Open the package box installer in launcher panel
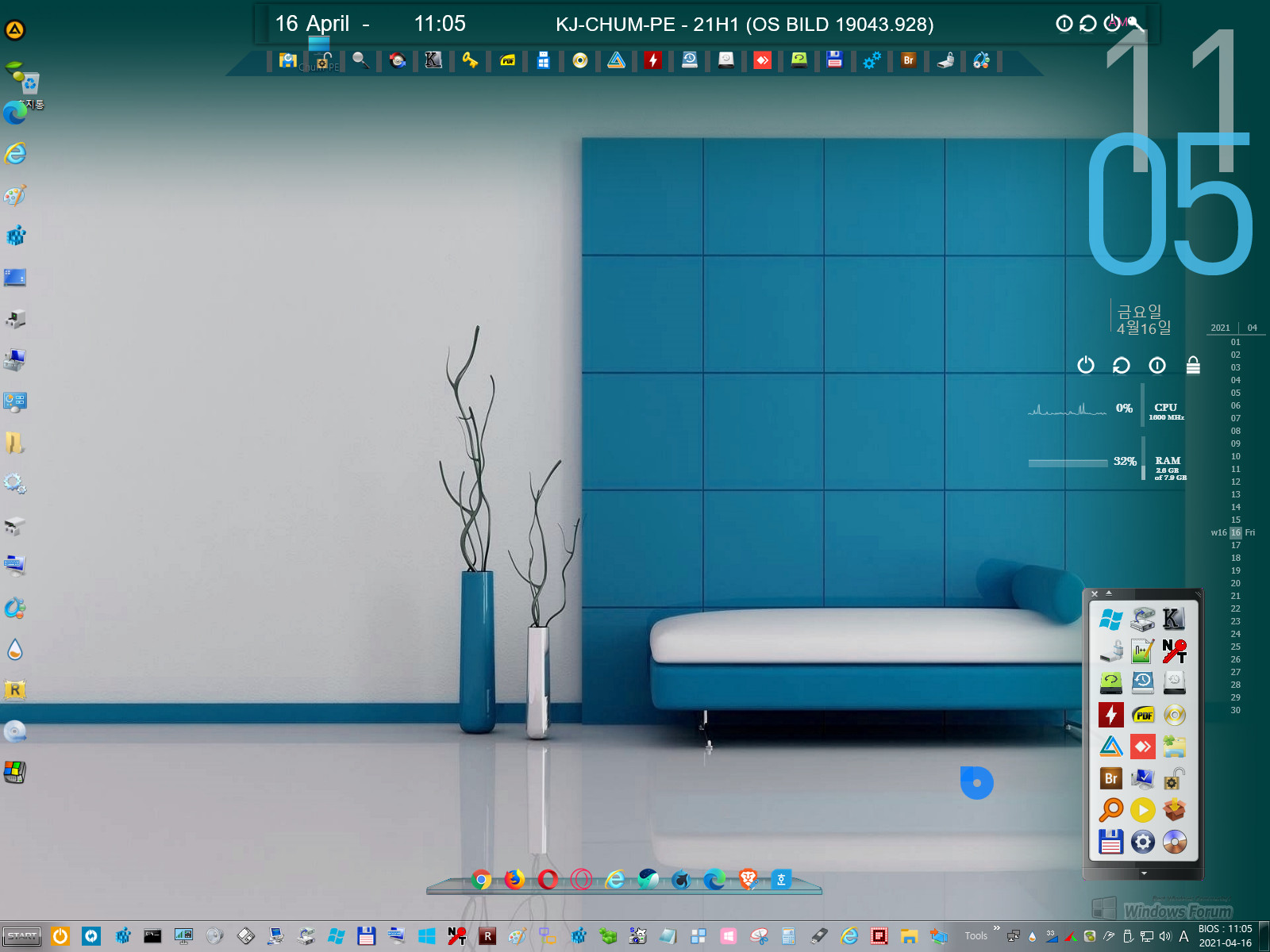 (1174, 810)
